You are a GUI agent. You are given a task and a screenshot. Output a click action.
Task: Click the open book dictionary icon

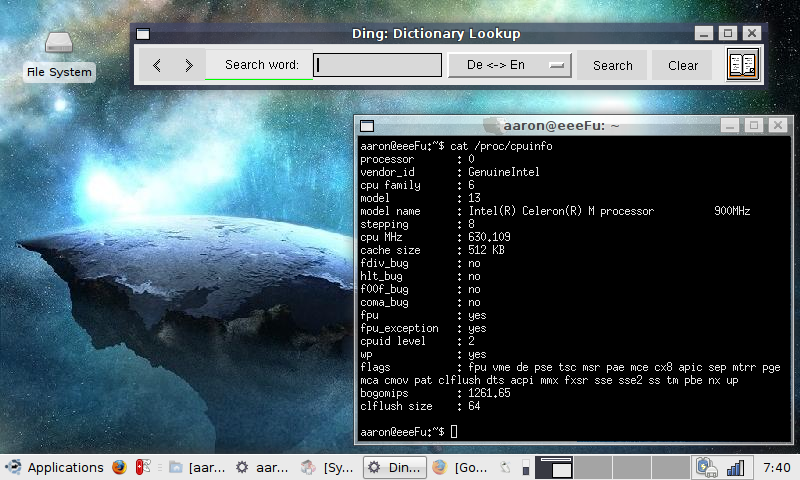742,64
